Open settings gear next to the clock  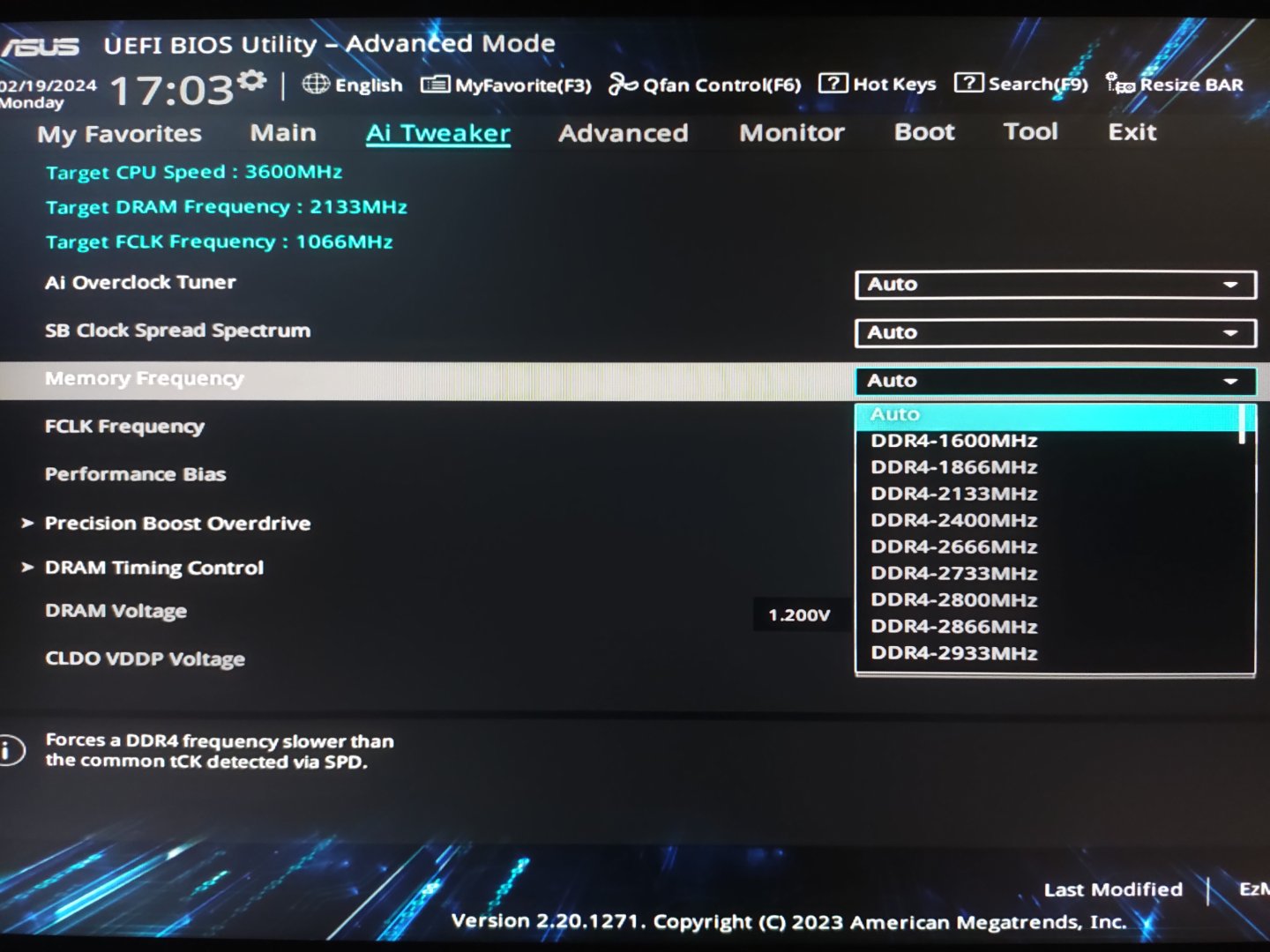point(252,81)
